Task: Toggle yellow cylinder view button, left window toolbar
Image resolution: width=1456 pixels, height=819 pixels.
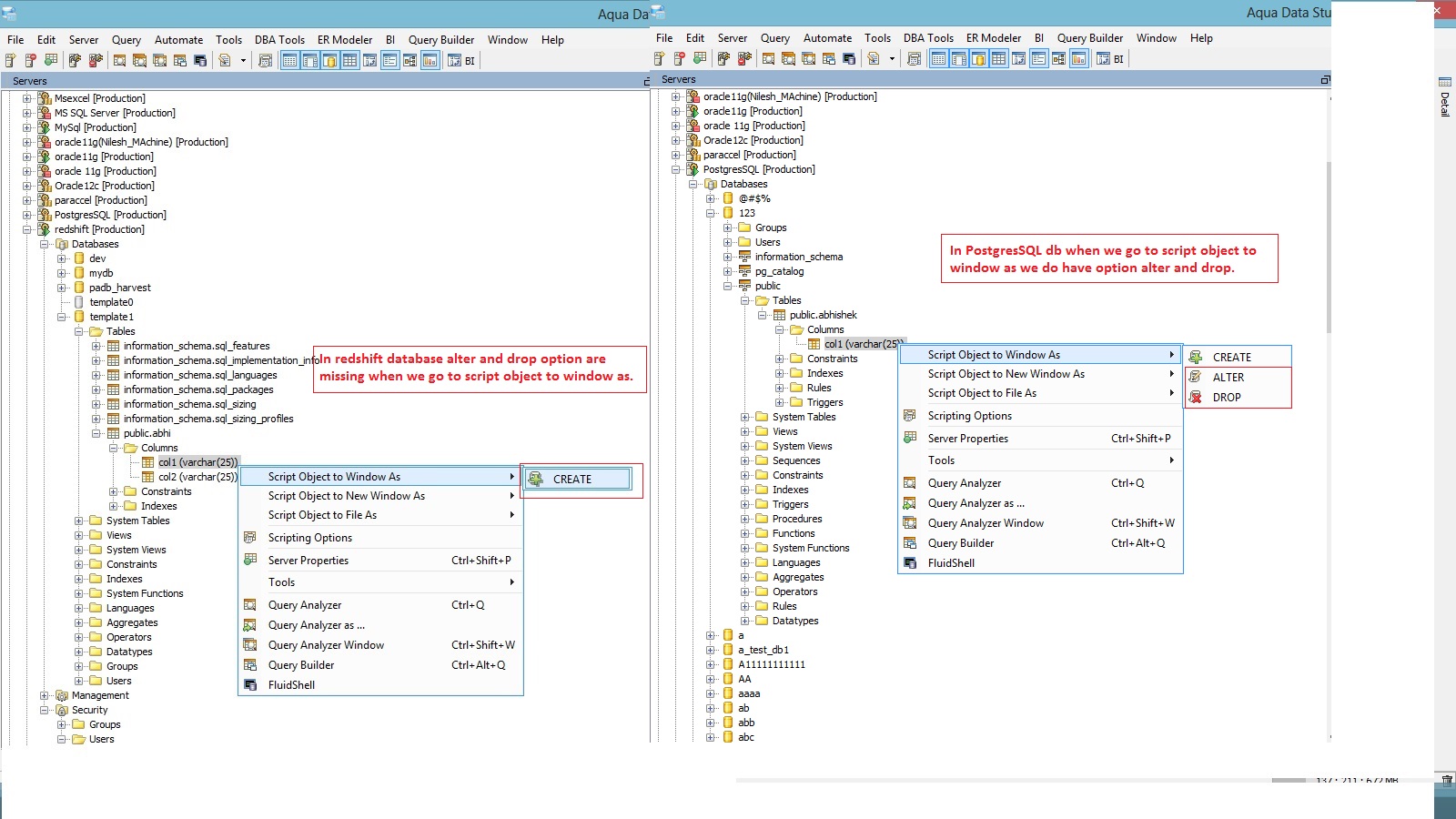Action: tap(330, 61)
